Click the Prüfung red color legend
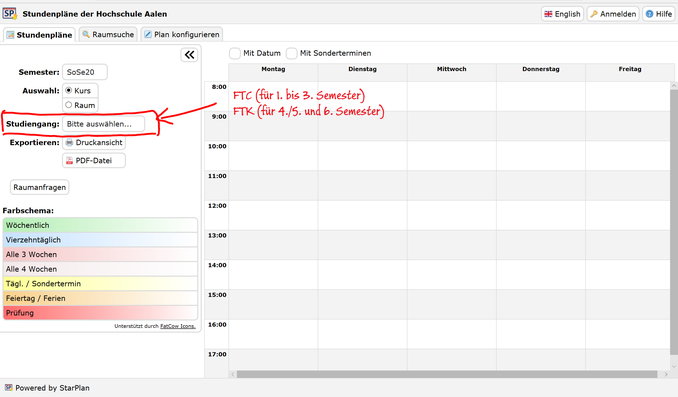Screen dimensions: 678x397 100,313
